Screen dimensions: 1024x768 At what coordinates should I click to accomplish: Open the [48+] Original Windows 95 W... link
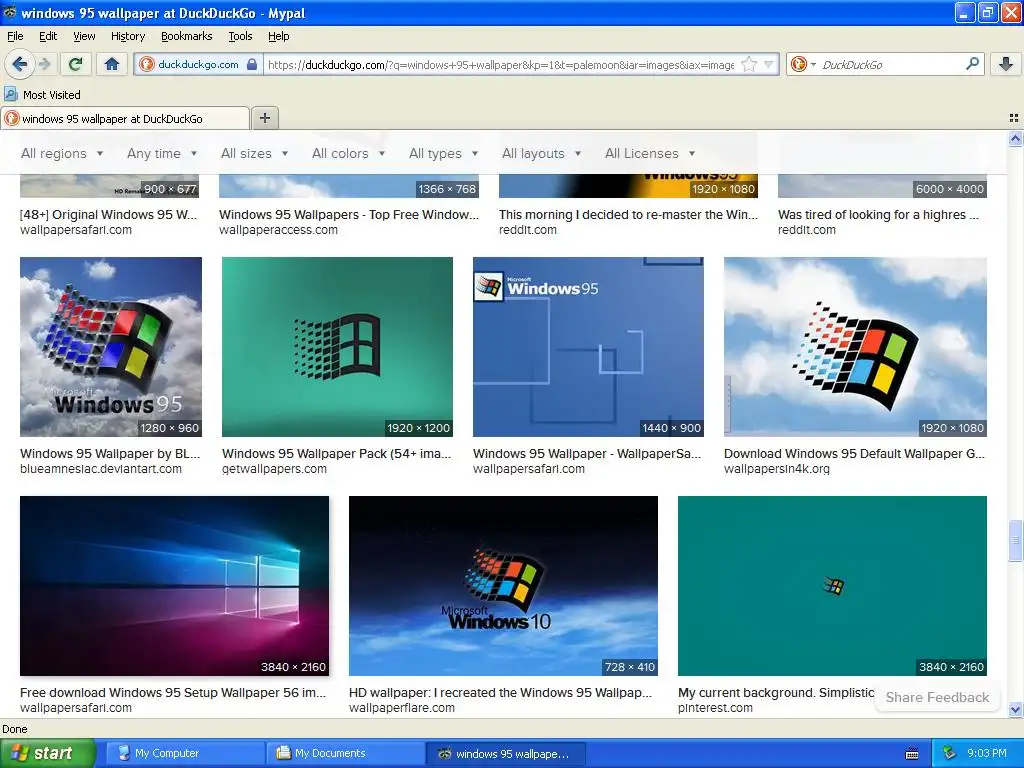coord(108,214)
